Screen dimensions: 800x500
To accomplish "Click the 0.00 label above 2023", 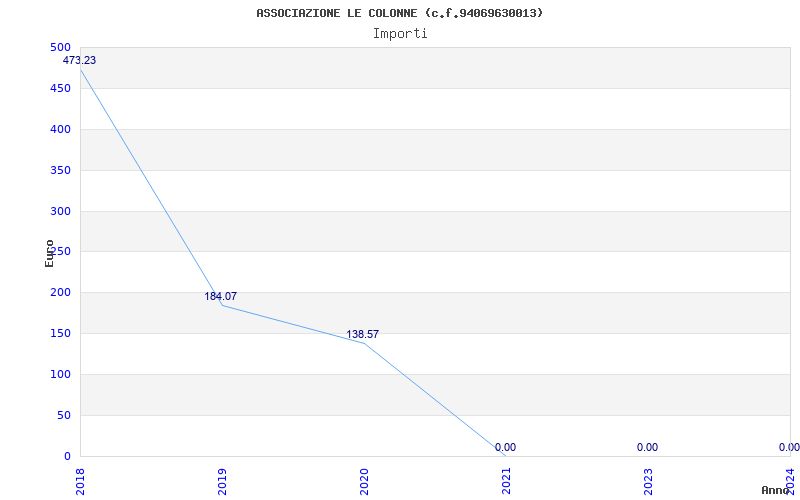I will (647, 447).
